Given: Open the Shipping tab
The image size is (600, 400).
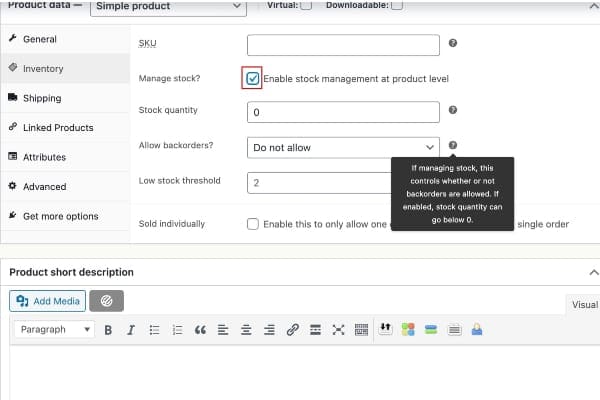Looking at the screenshot, I should (42, 98).
